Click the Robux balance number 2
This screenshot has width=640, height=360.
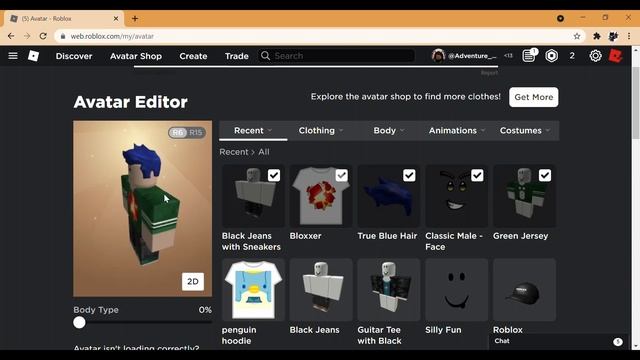[572, 56]
